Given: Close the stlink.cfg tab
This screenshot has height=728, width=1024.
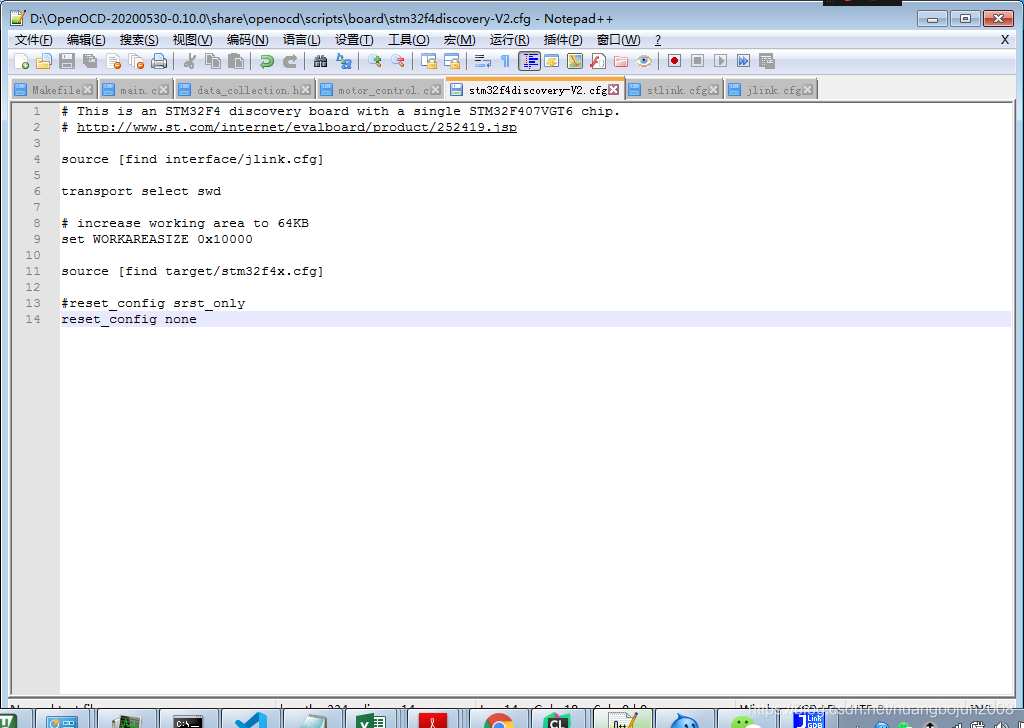Looking at the screenshot, I should coord(716,89).
